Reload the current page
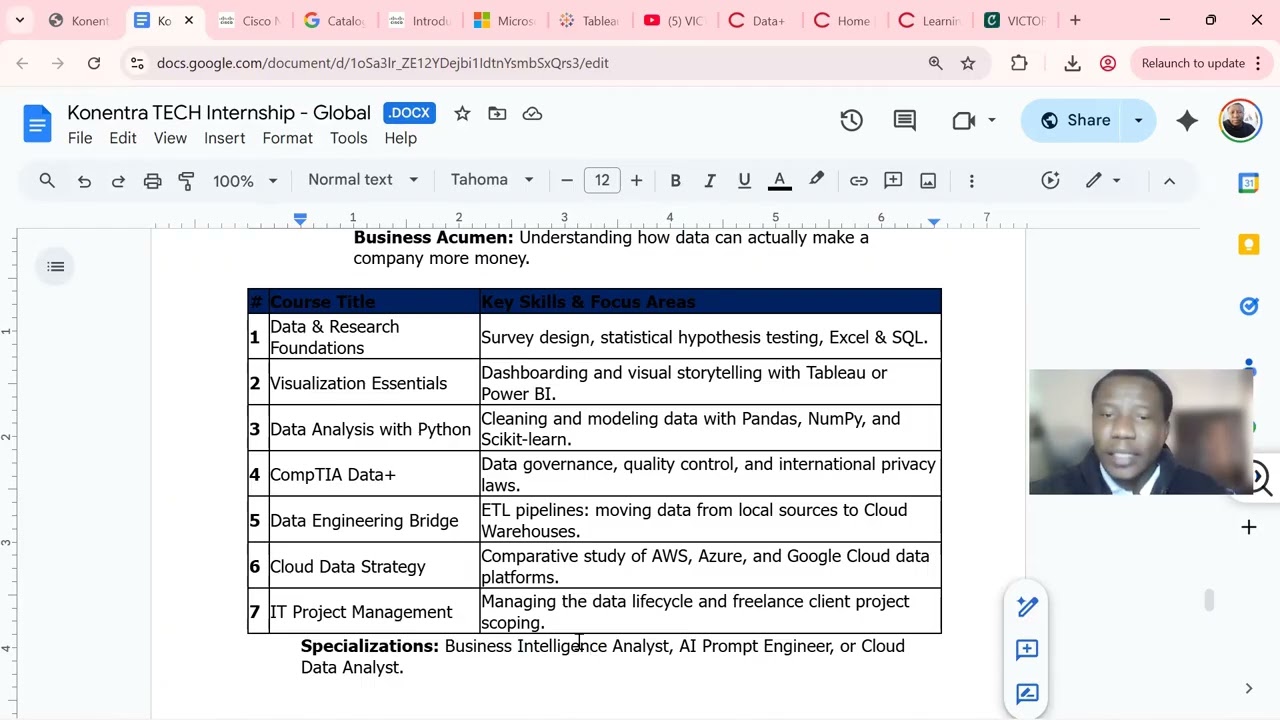This screenshot has height=720, width=1280. coord(94,63)
